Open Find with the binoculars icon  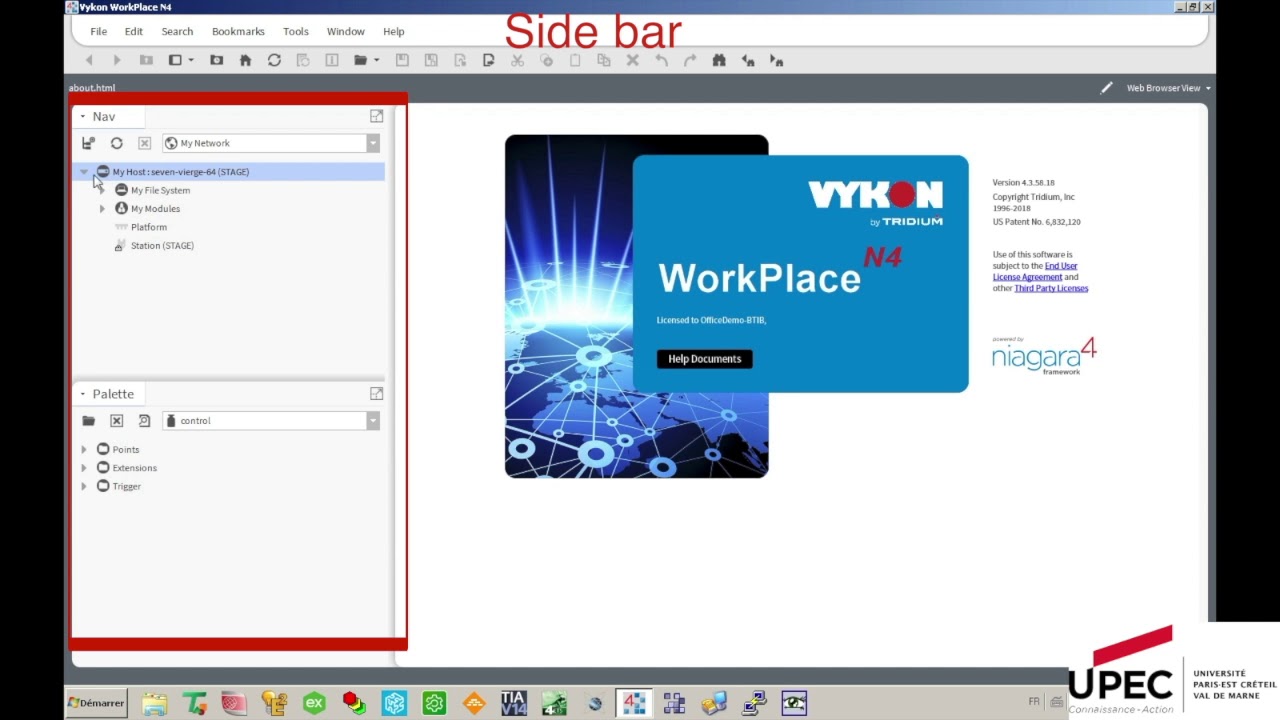pyautogui.click(x=719, y=61)
